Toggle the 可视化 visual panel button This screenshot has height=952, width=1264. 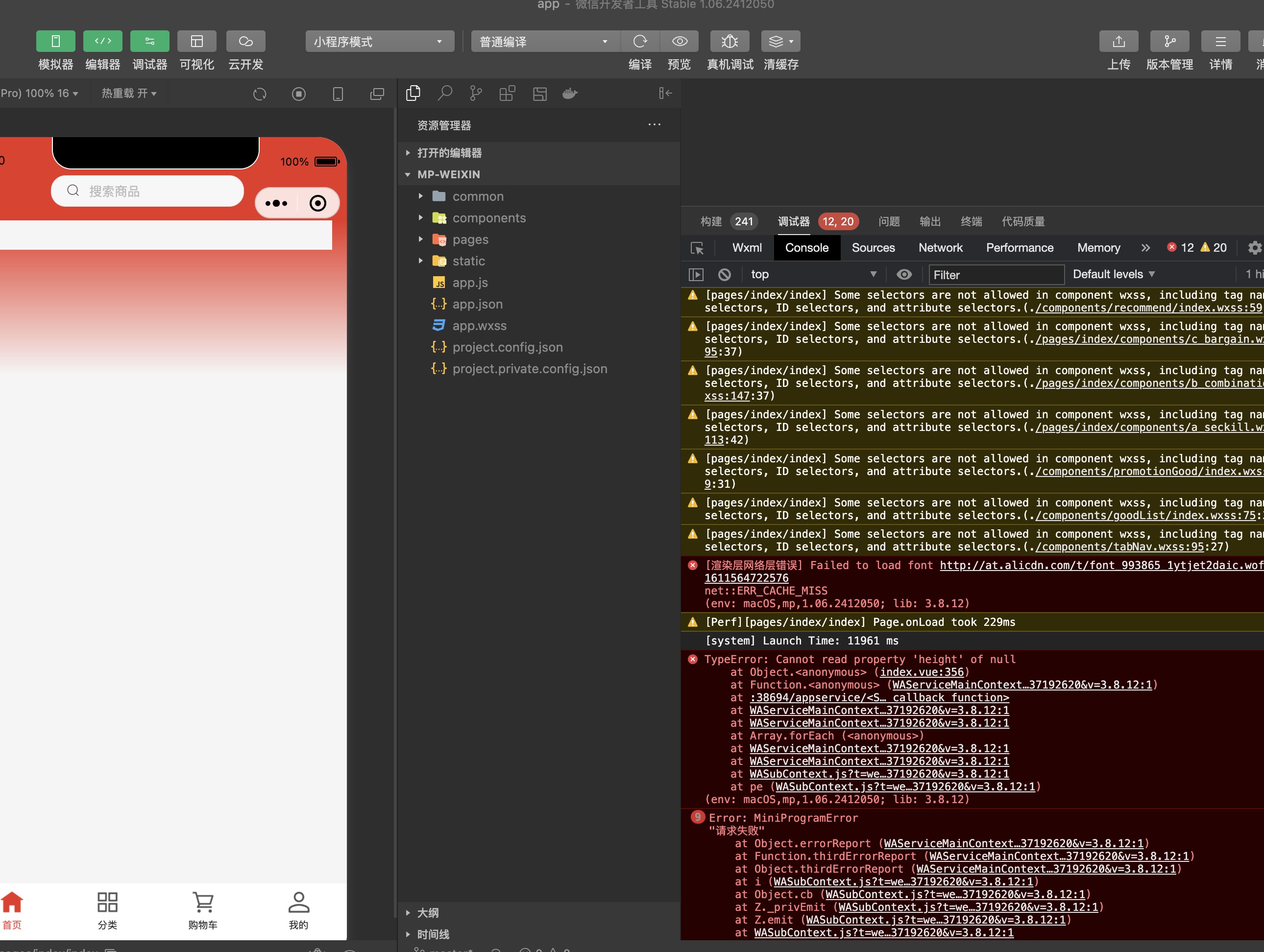point(196,41)
